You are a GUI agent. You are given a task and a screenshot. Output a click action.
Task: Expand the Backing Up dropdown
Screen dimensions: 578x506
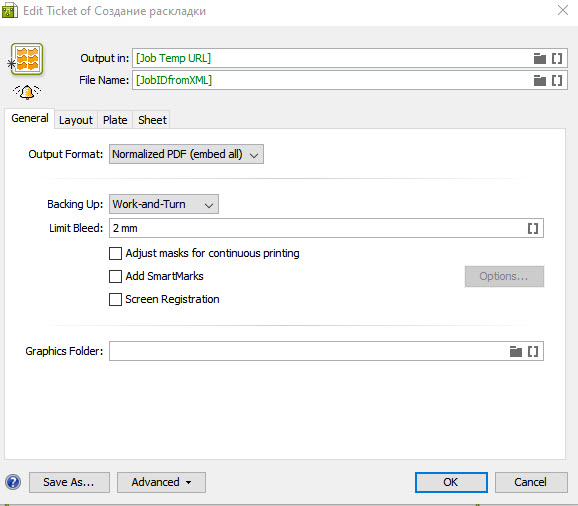click(x=164, y=204)
